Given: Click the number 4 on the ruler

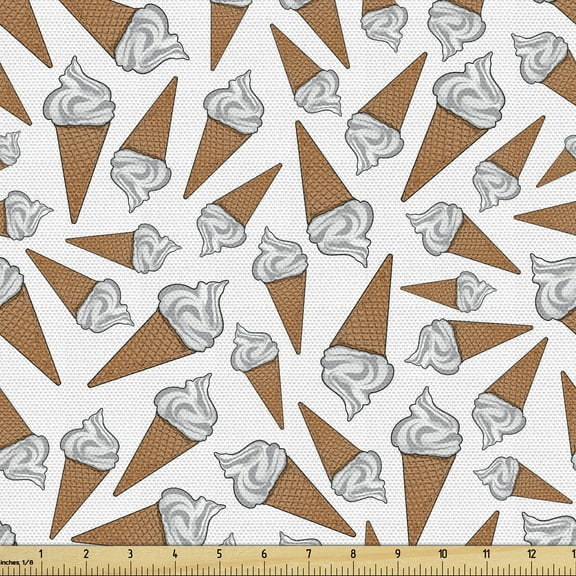Looking at the screenshot, I should (x=175, y=554).
